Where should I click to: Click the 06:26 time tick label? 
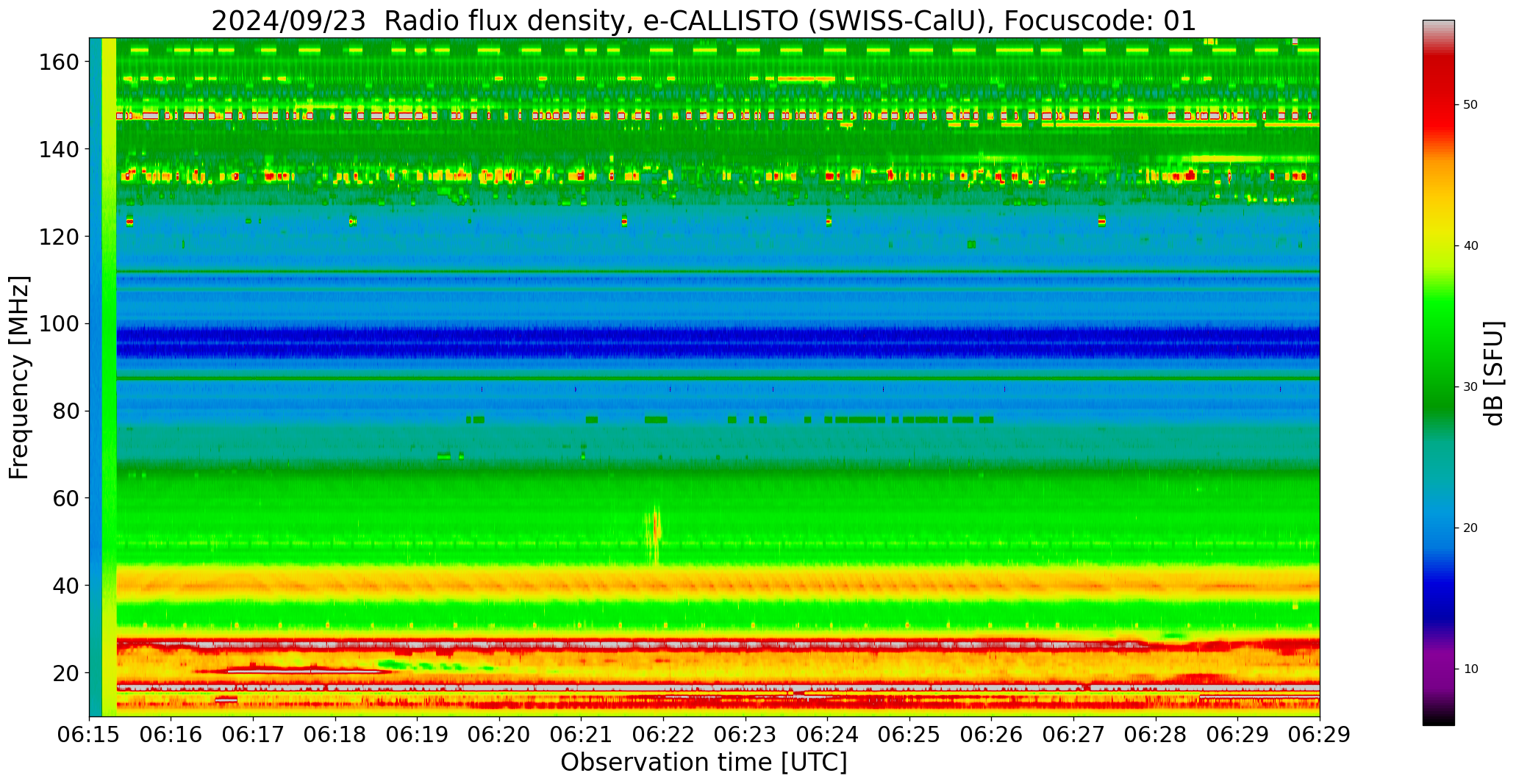click(x=991, y=734)
